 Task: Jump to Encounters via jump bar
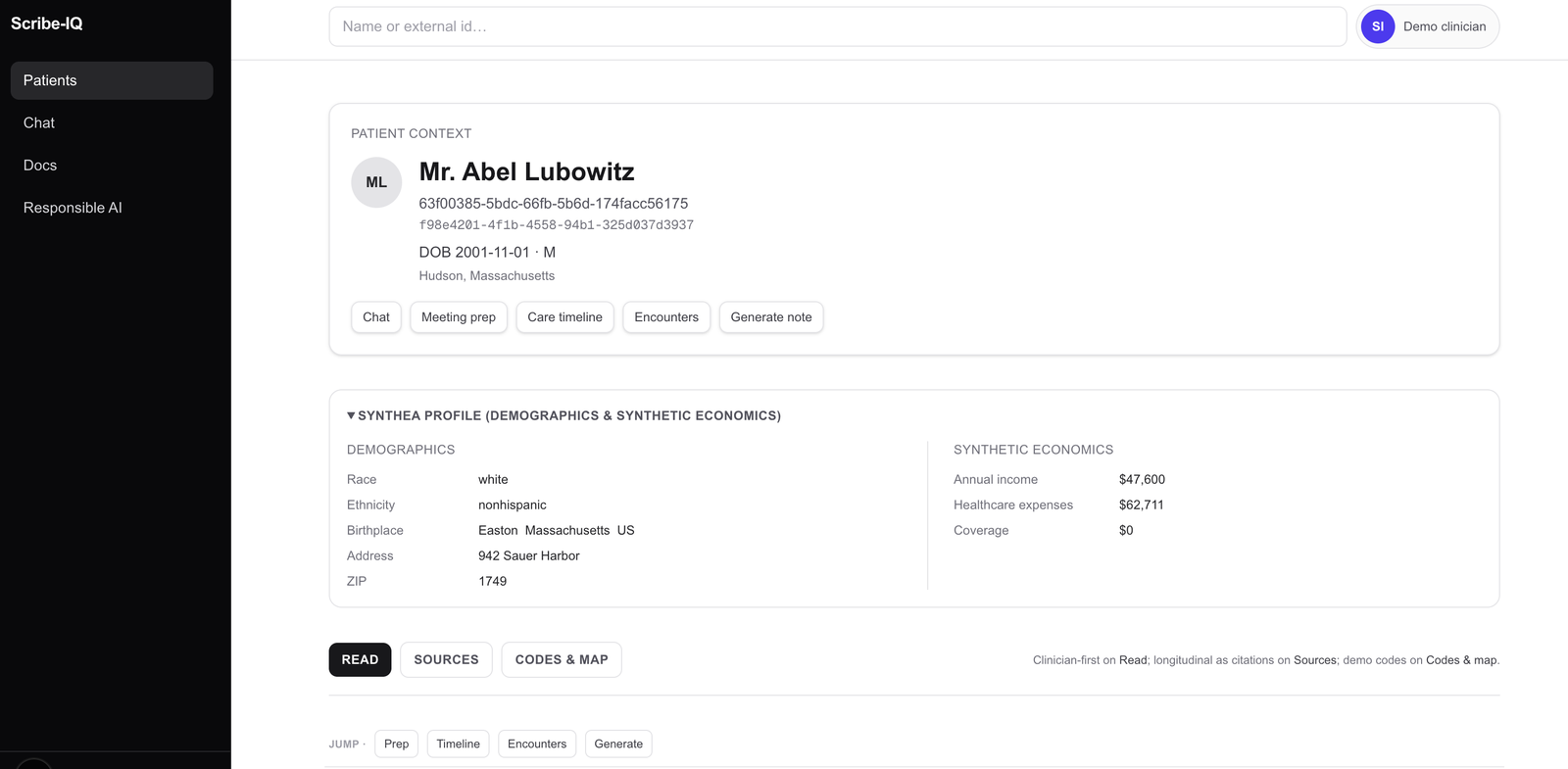click(537, 744)
